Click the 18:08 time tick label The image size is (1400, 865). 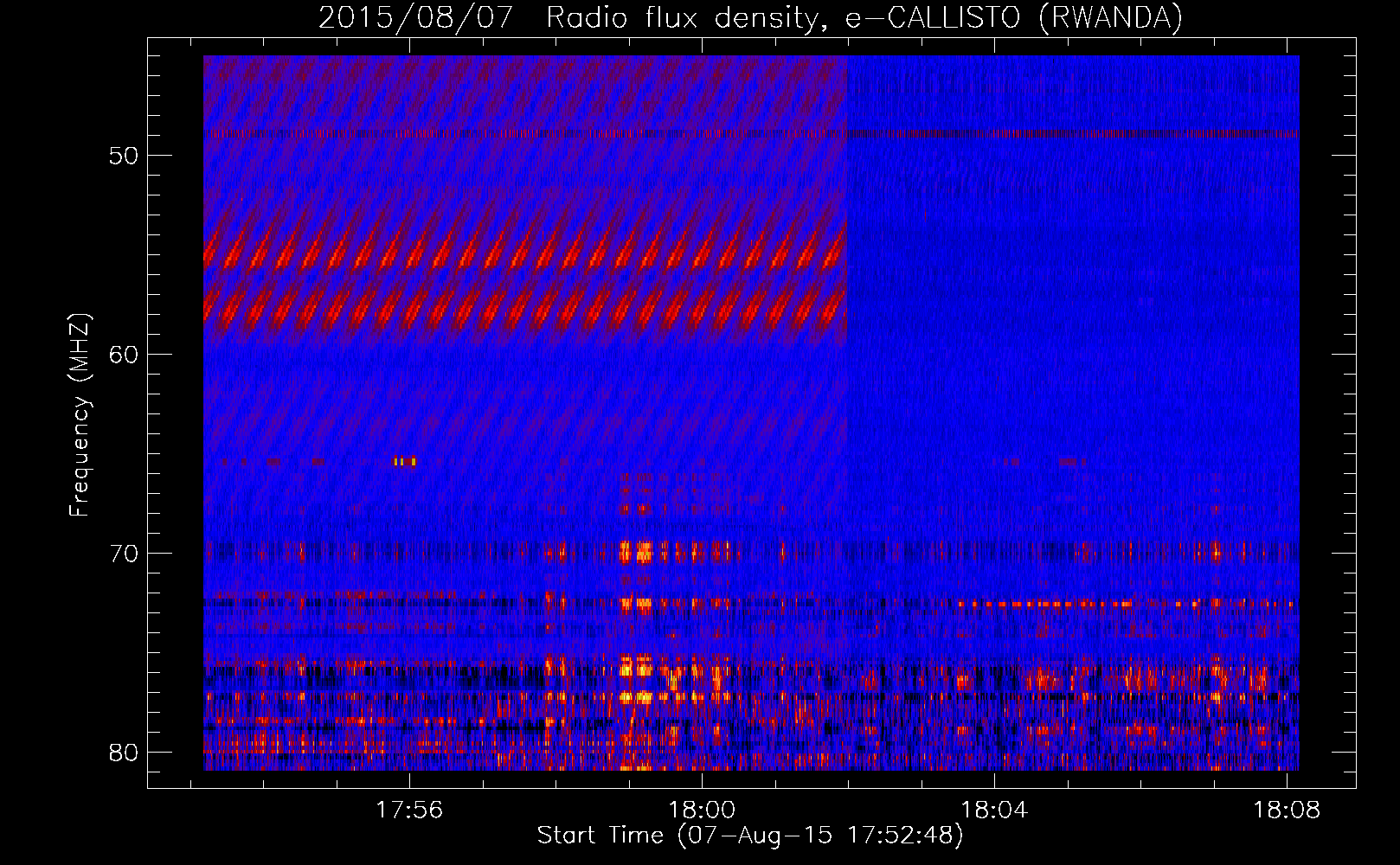click(x=1287, y=810)
